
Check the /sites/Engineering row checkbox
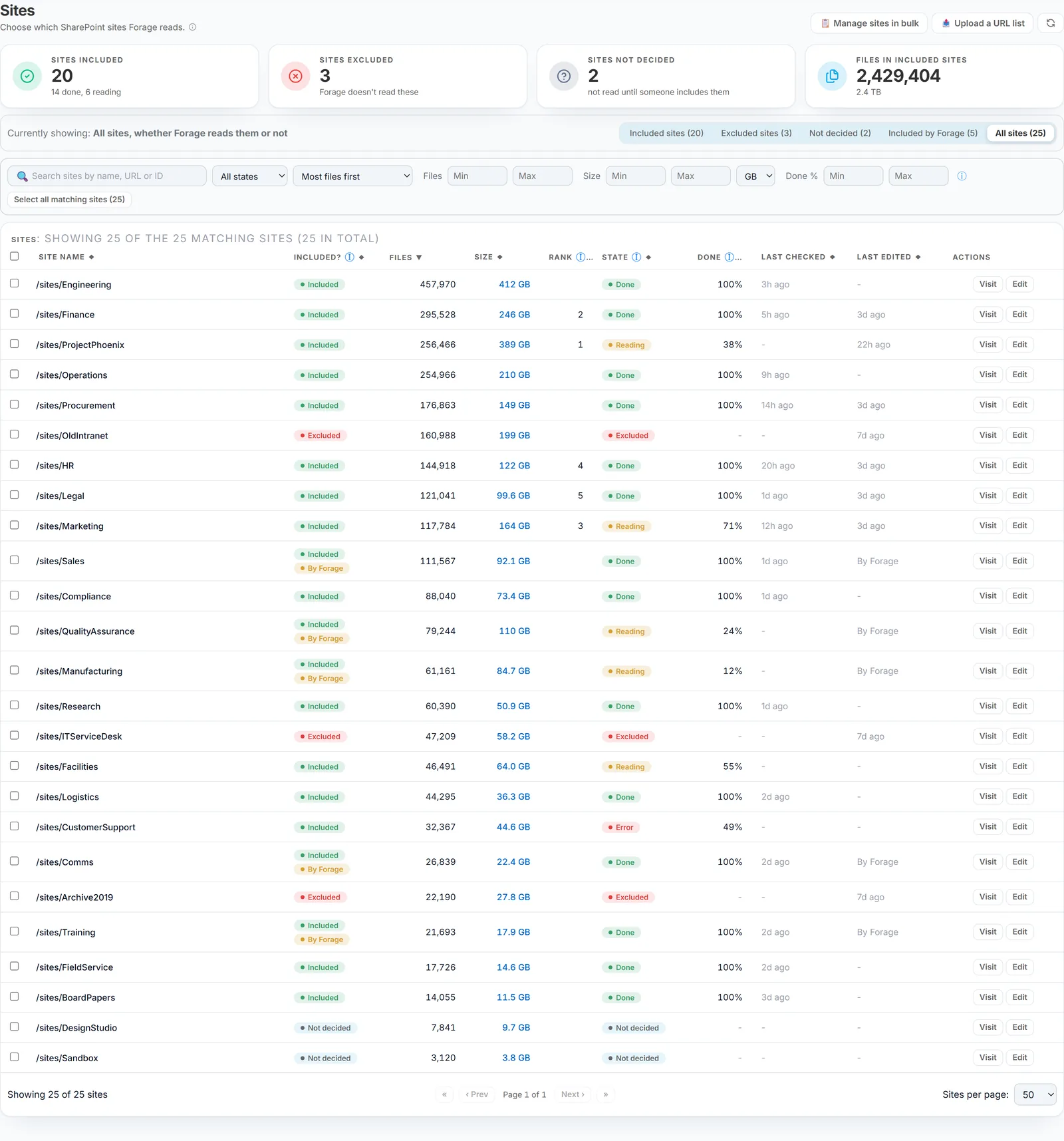click(15, 283)
